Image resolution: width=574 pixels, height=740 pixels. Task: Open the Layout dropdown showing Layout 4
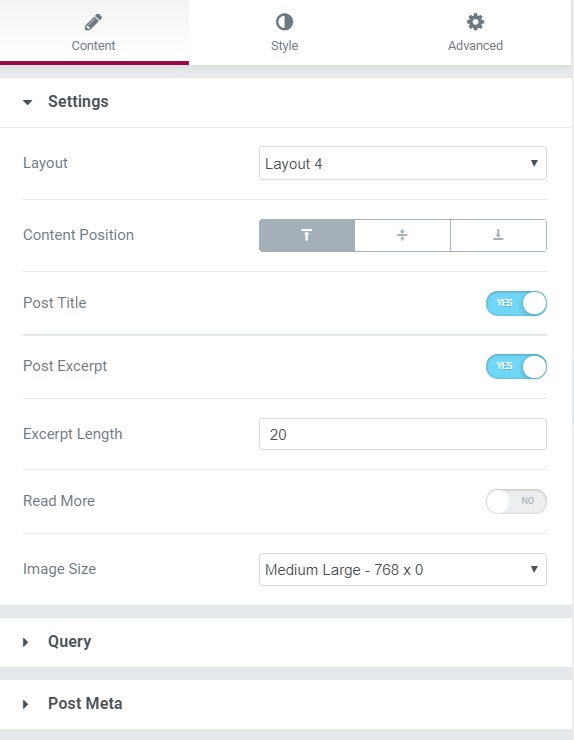point(403,163)
